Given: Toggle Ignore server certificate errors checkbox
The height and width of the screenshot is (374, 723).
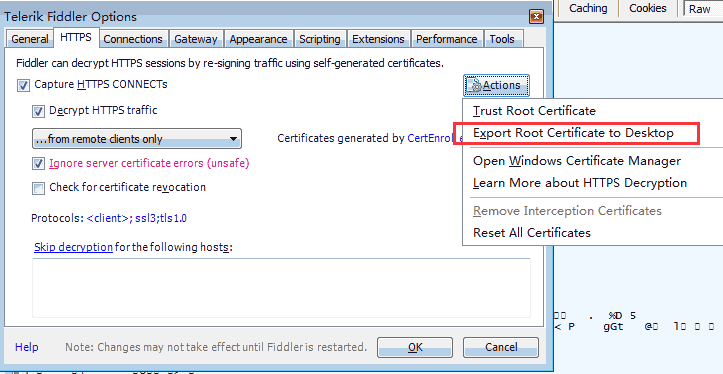Looking at the screenshot, I should (38, 164).
